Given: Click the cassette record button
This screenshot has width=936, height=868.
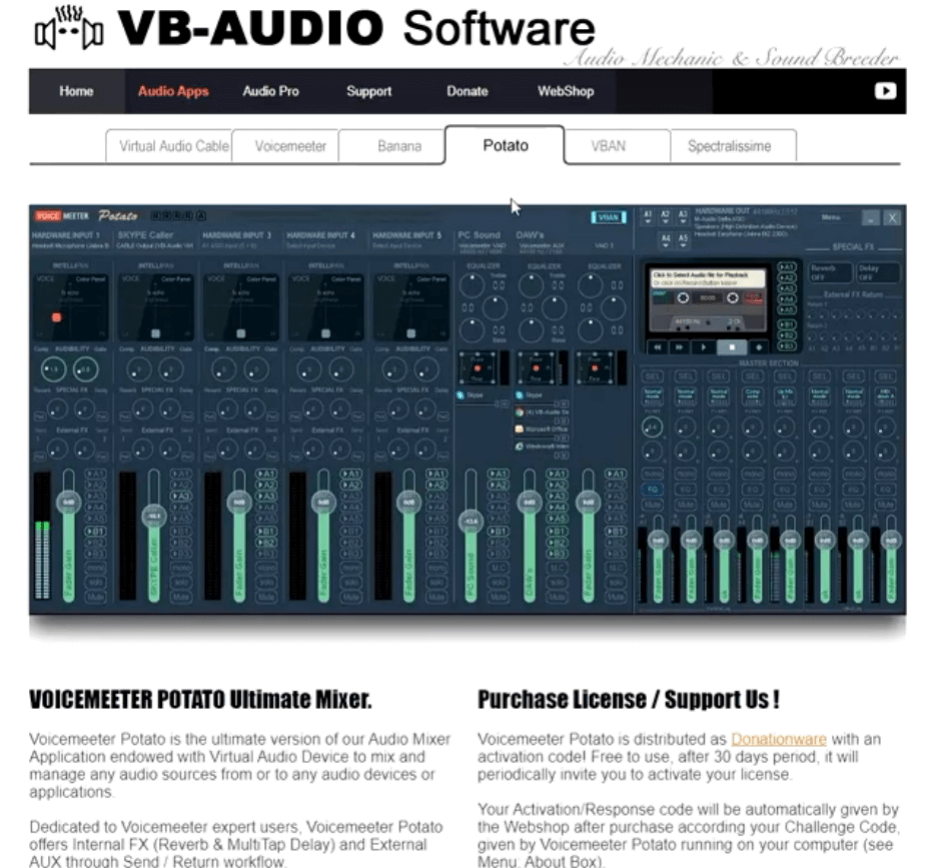Looking at the screenshot, I should [x=759, y=347].
